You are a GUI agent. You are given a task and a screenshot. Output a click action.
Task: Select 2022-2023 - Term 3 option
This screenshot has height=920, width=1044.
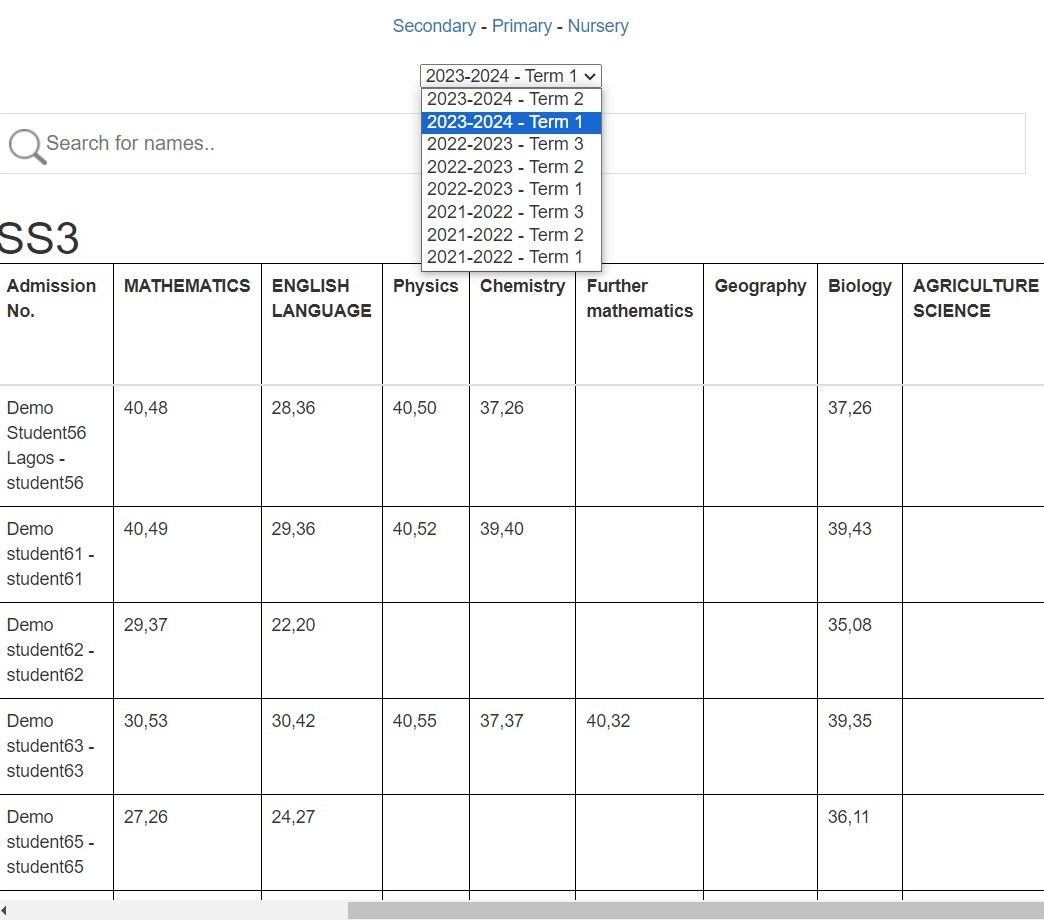click(x=505, y=144)
